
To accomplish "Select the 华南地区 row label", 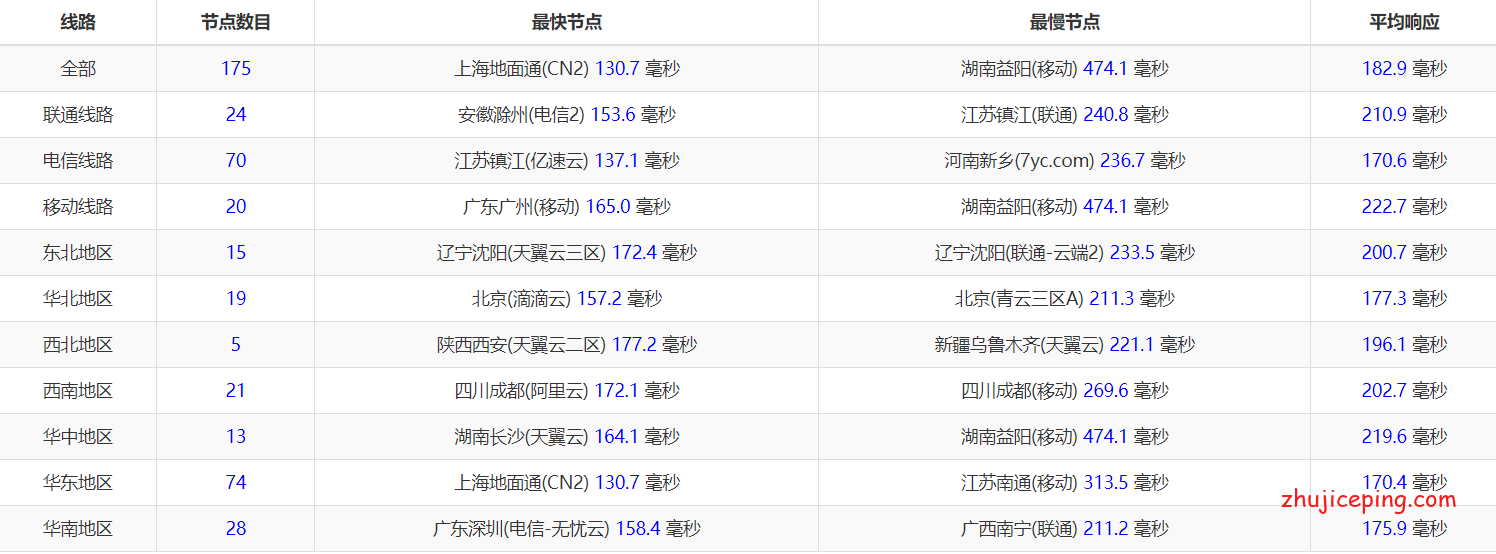I will click(78, 529).
